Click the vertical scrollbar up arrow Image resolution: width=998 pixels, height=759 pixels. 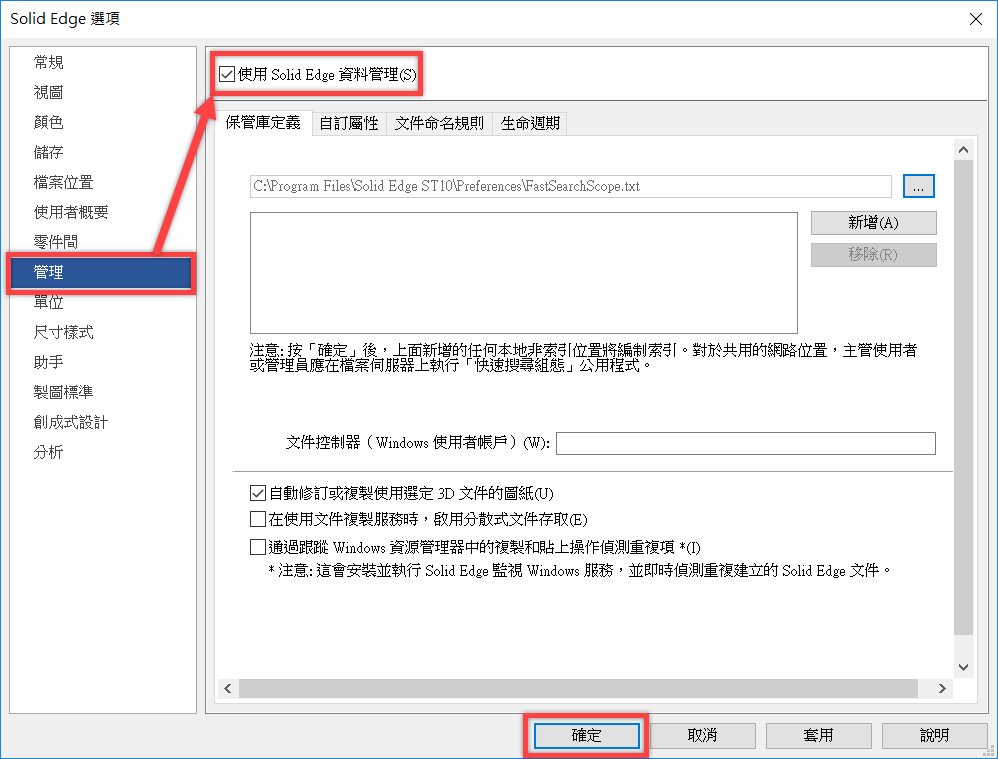pos(964,150)
